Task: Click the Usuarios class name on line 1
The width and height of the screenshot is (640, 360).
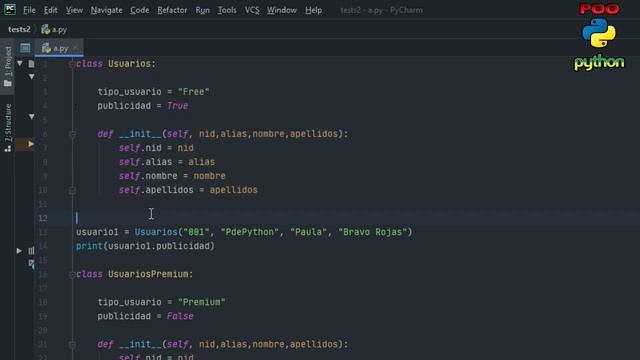Action: 129,64
